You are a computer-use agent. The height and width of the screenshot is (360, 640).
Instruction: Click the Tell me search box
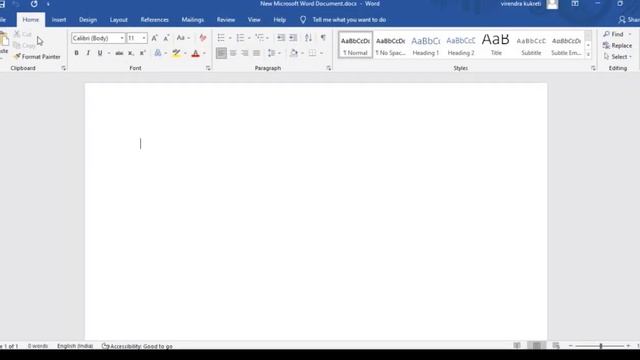(349, 20)
